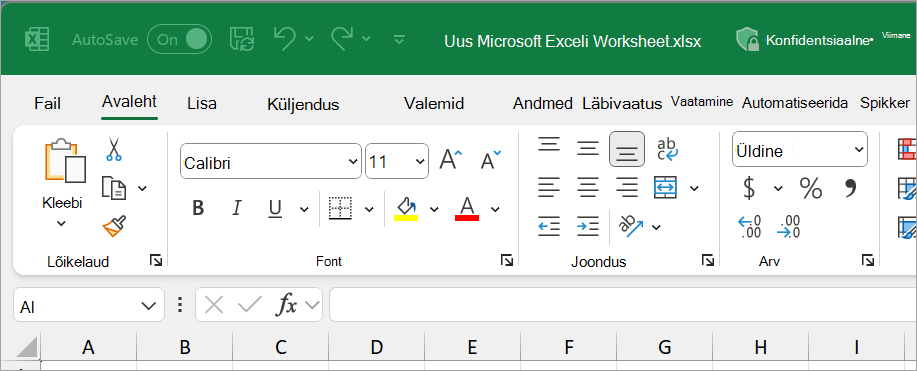Apply Percent style format
The image size is (917, 371).
[811, 188]
